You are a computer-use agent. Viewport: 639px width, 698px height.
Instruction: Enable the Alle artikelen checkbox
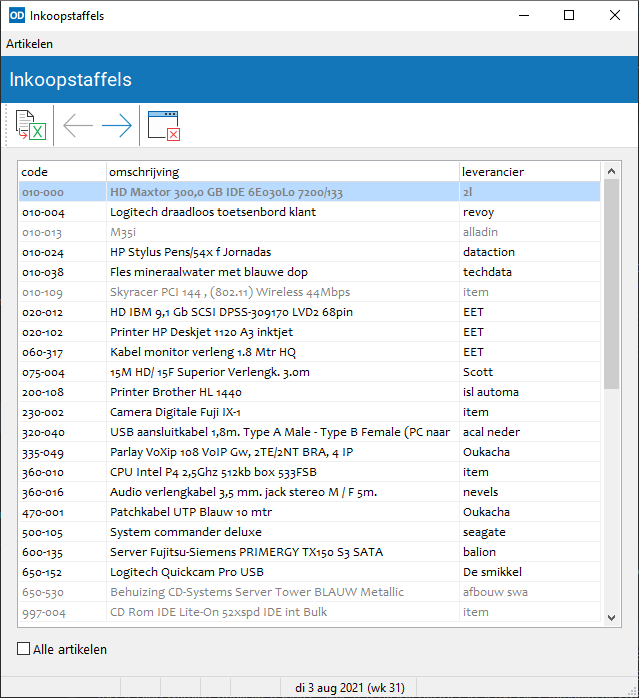point(24,649)
